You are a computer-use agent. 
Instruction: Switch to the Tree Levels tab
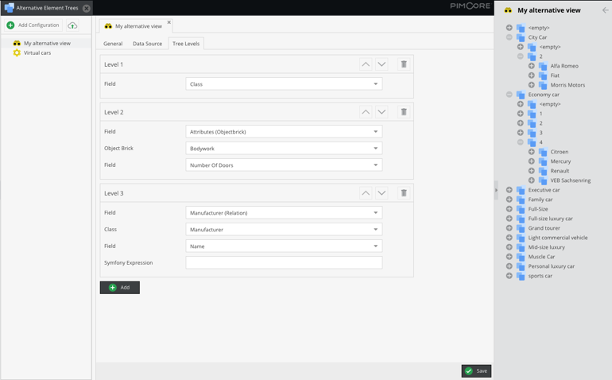[x=186, y=43]
